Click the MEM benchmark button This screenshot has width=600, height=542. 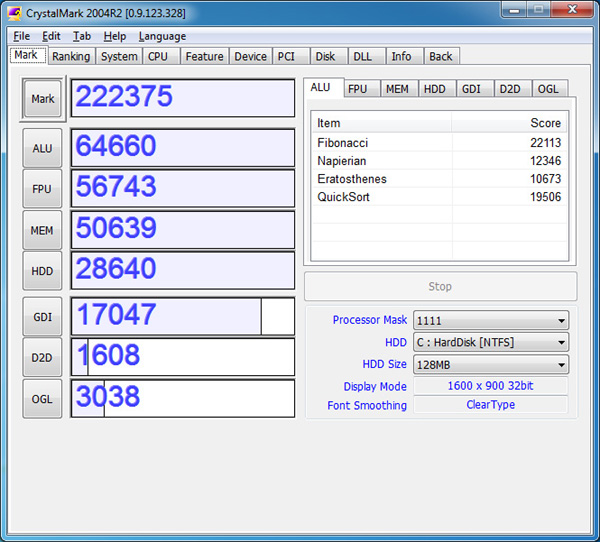click(x=42, y=230)
